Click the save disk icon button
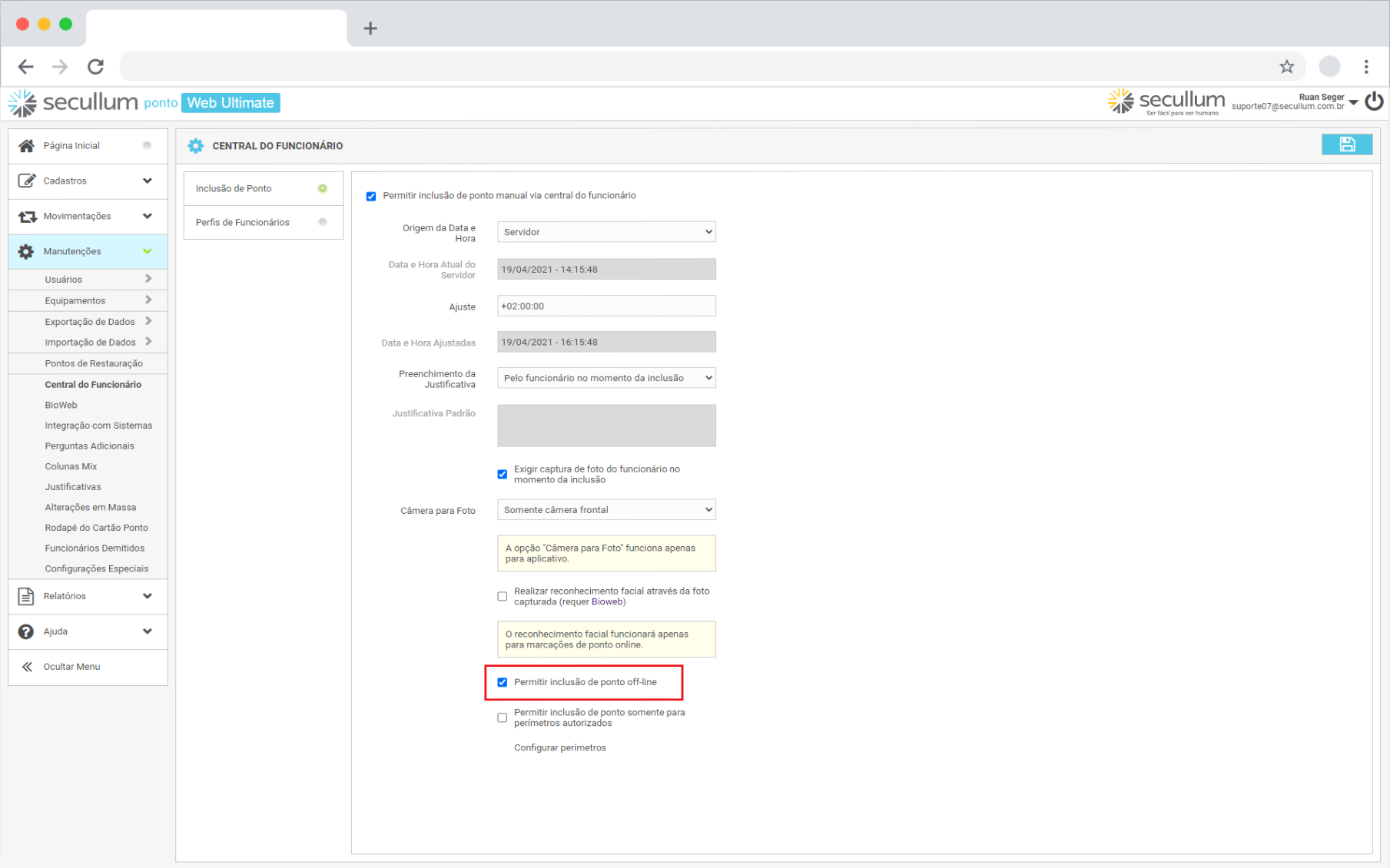This screenshot has height=868, width=1390. pos(1346,144)
